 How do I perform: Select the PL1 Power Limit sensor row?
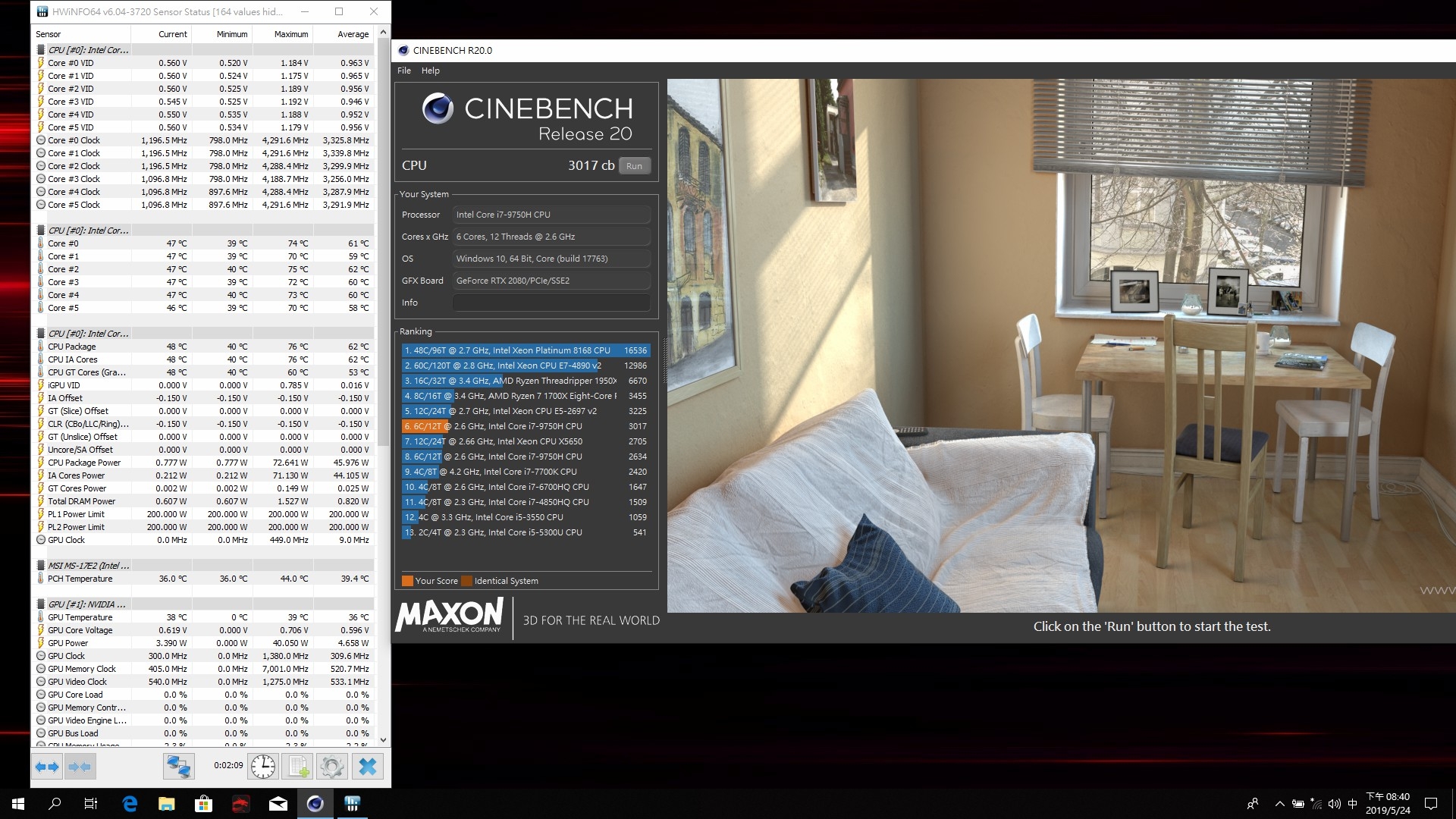(x=203, y=514)
